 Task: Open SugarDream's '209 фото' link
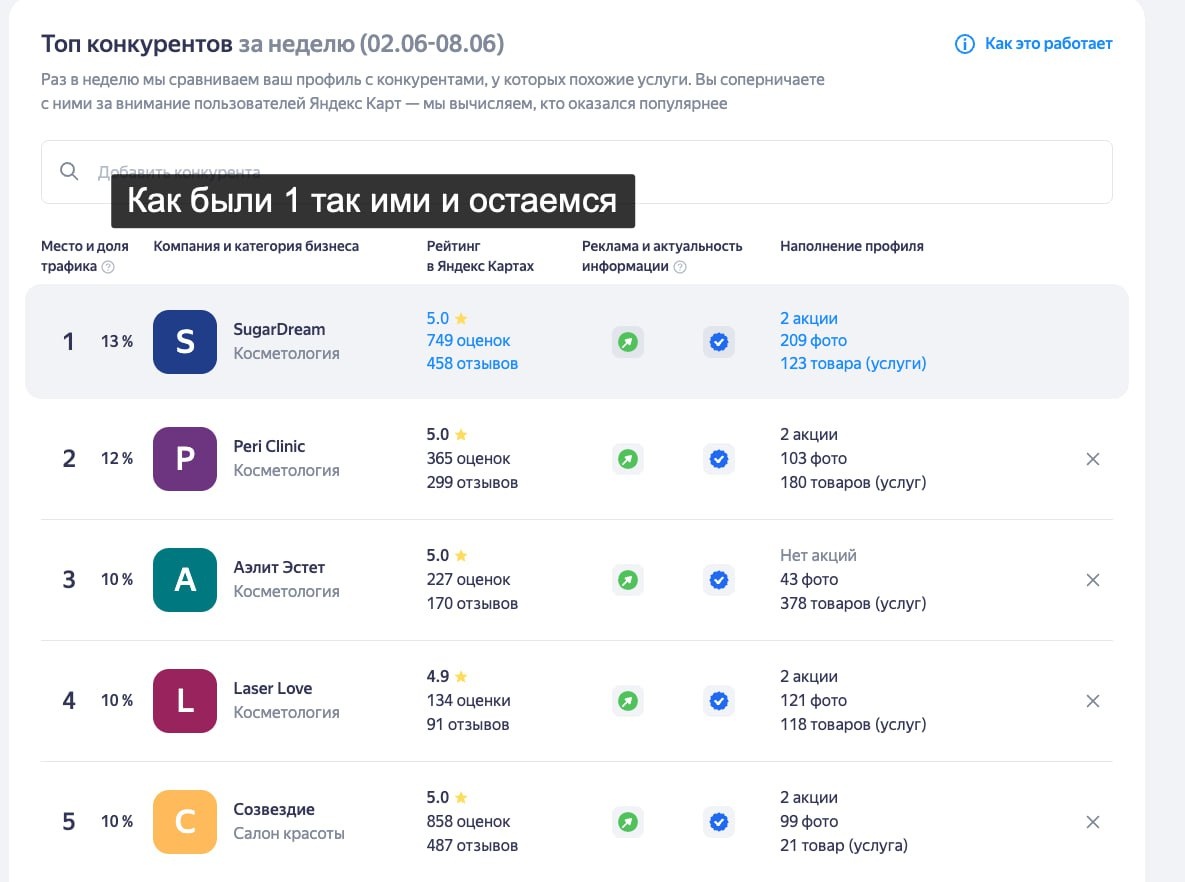[x=813, y=341]
